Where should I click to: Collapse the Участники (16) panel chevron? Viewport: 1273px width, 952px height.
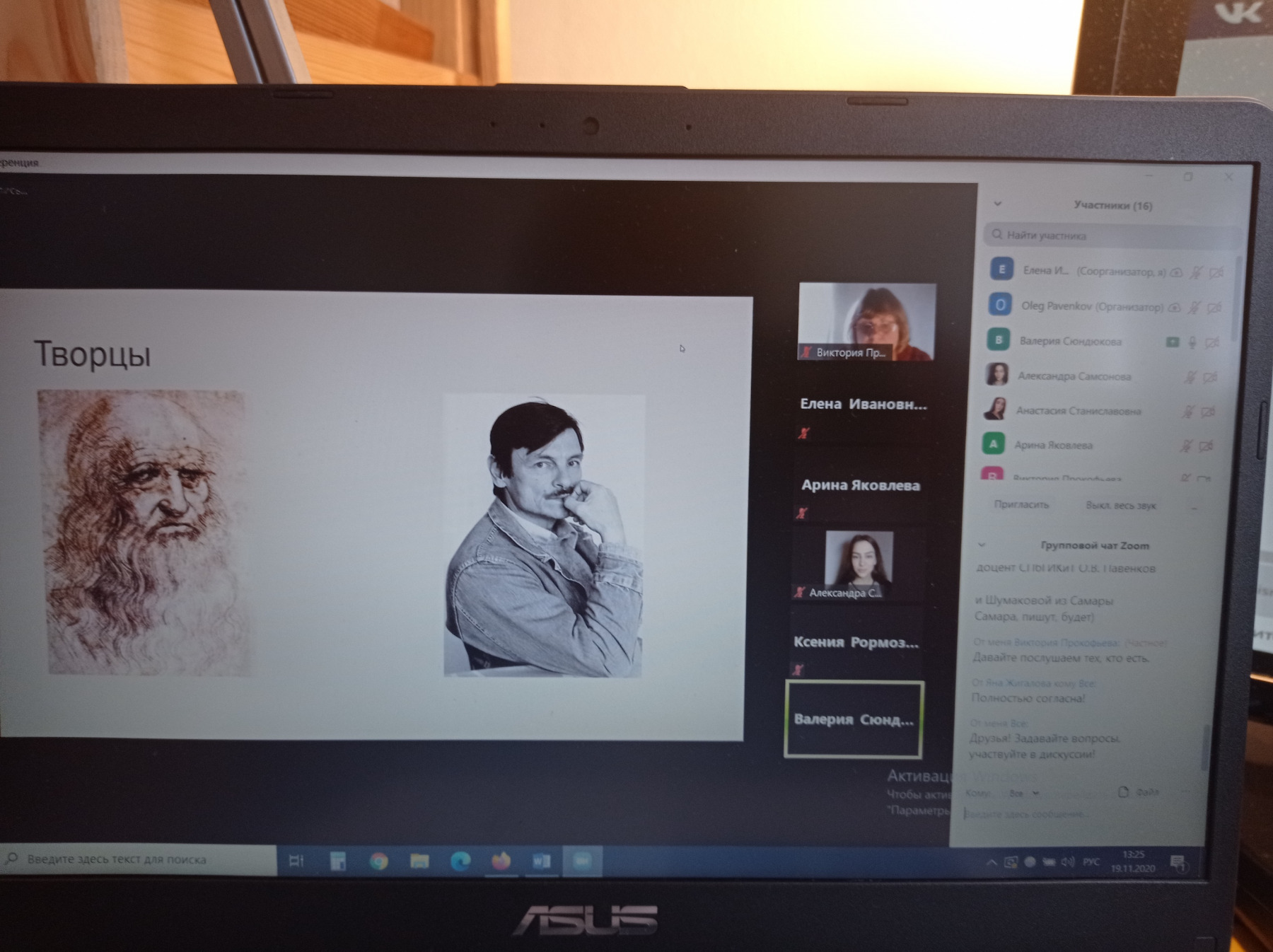tap(998, 204)
